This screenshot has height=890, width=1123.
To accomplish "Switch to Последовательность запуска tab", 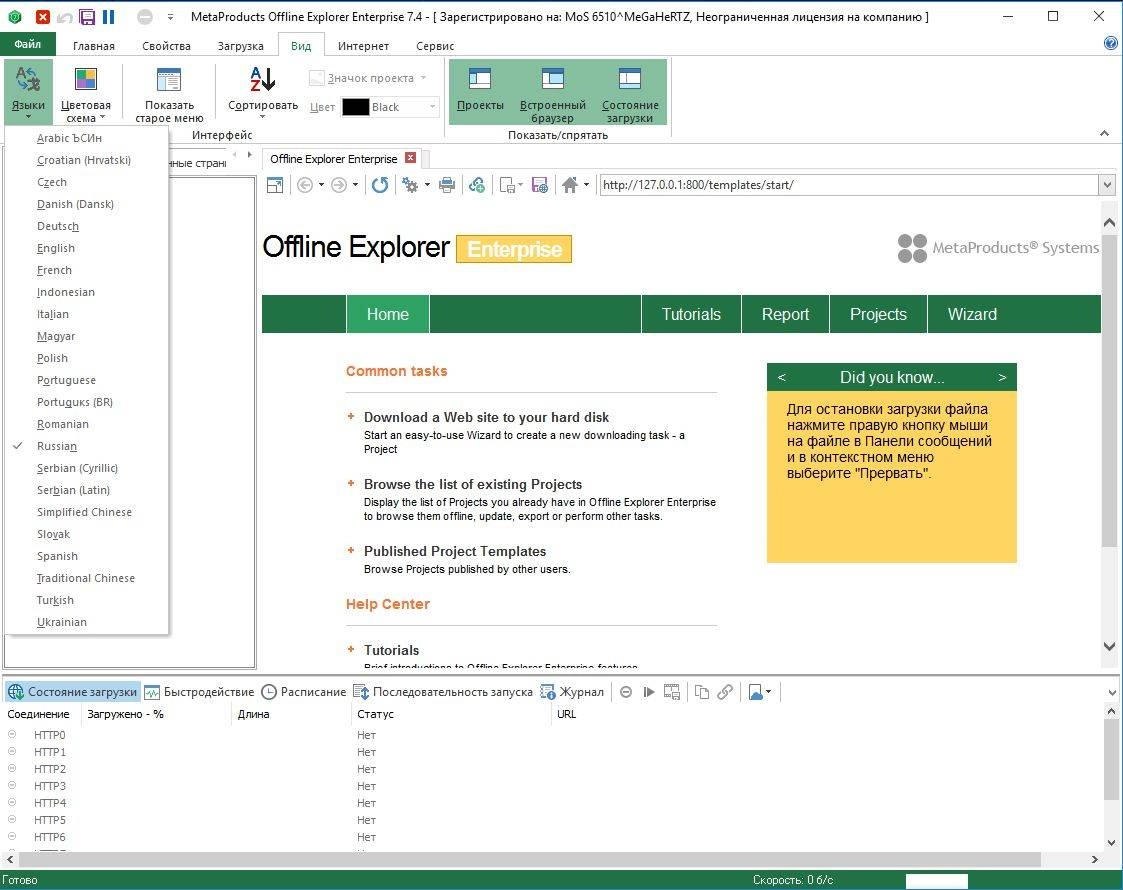I will (x=443, y=692).
